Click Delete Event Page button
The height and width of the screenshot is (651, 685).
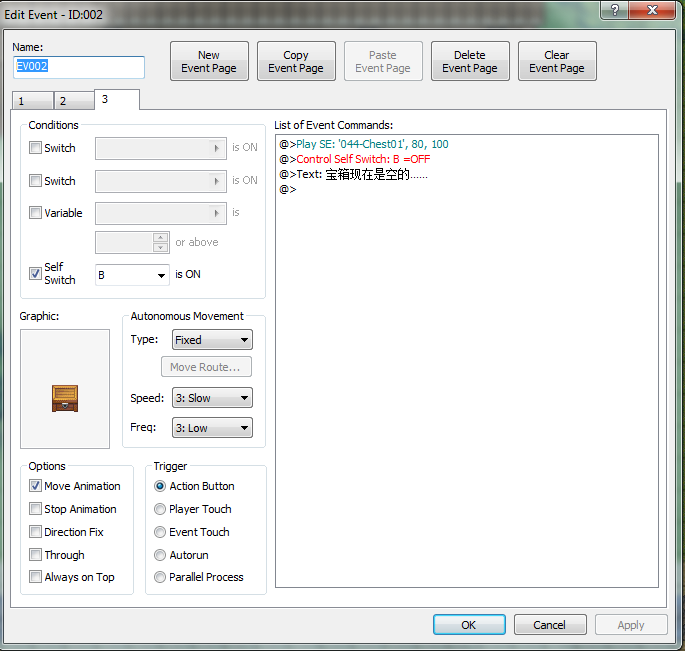[470, 61]
